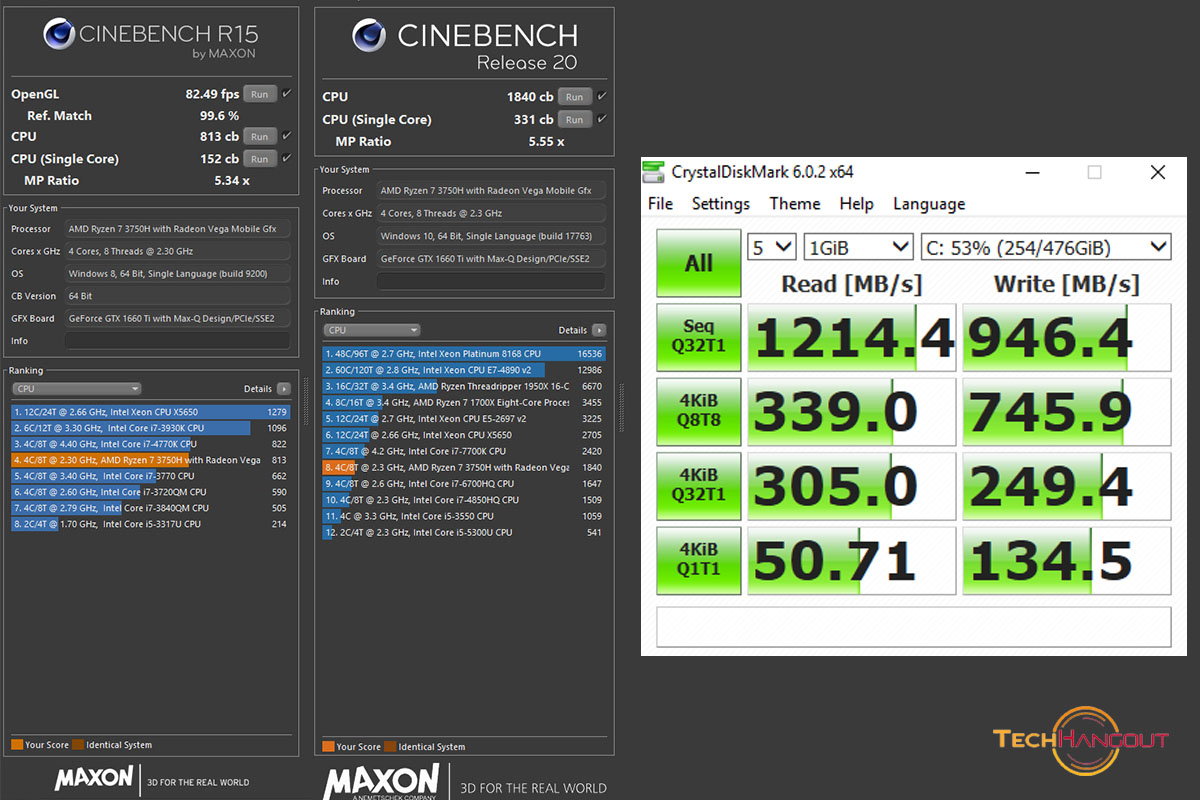The image size is (1200, 800).
Task: Run CPU (Single Core) test in Cinebench R20
Action: [x=574, y=119]
